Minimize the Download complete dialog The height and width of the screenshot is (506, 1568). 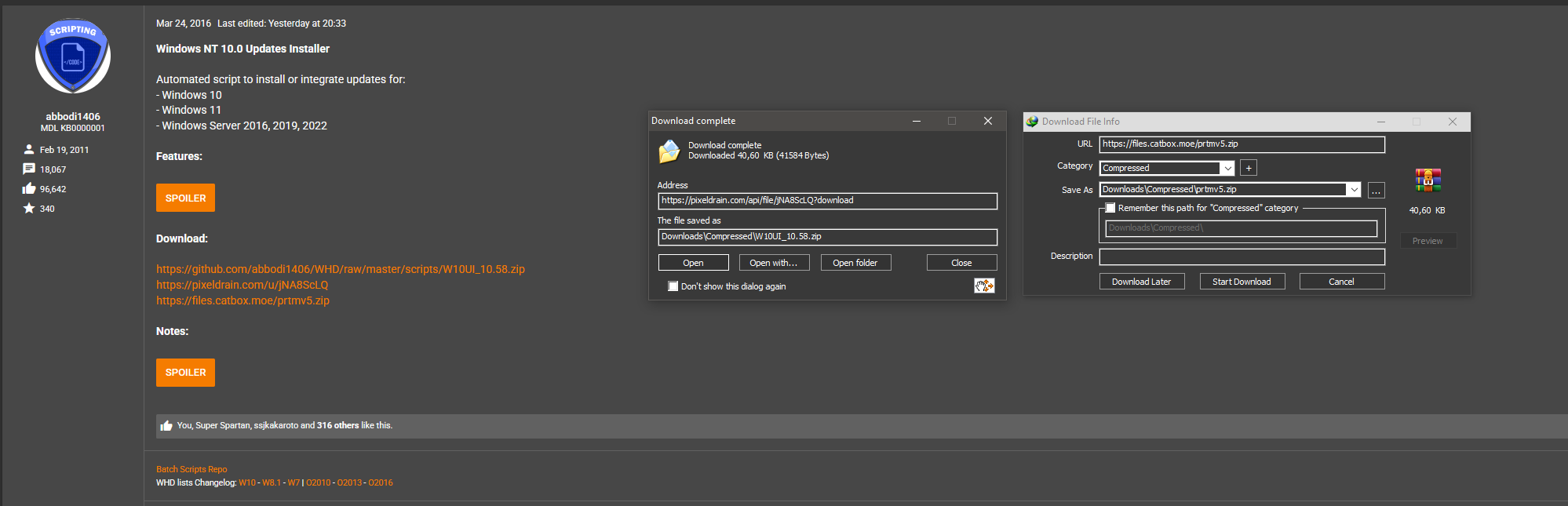(916, 121)
